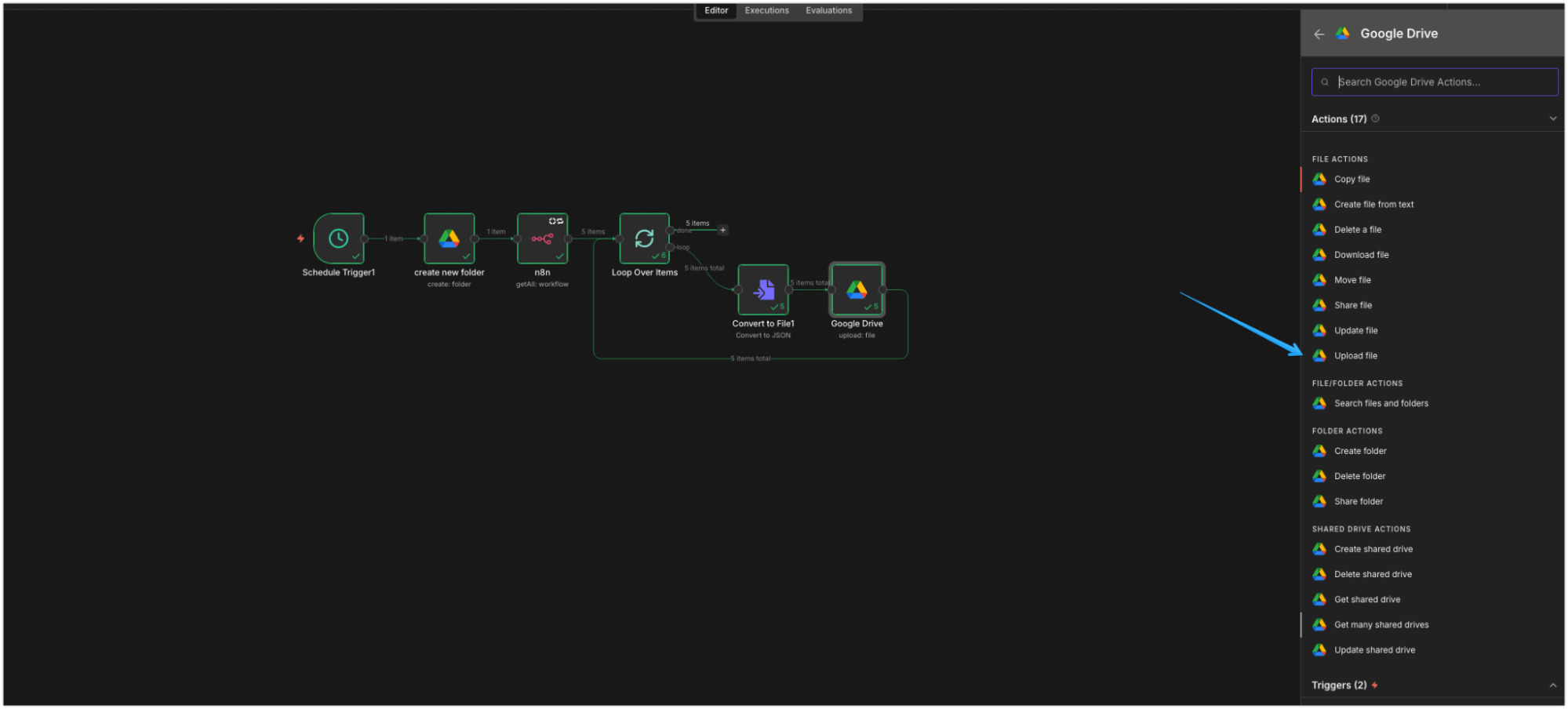
Task: Select the Loop Over Items node
Action: pyautogui.click(x=644, y=238)
